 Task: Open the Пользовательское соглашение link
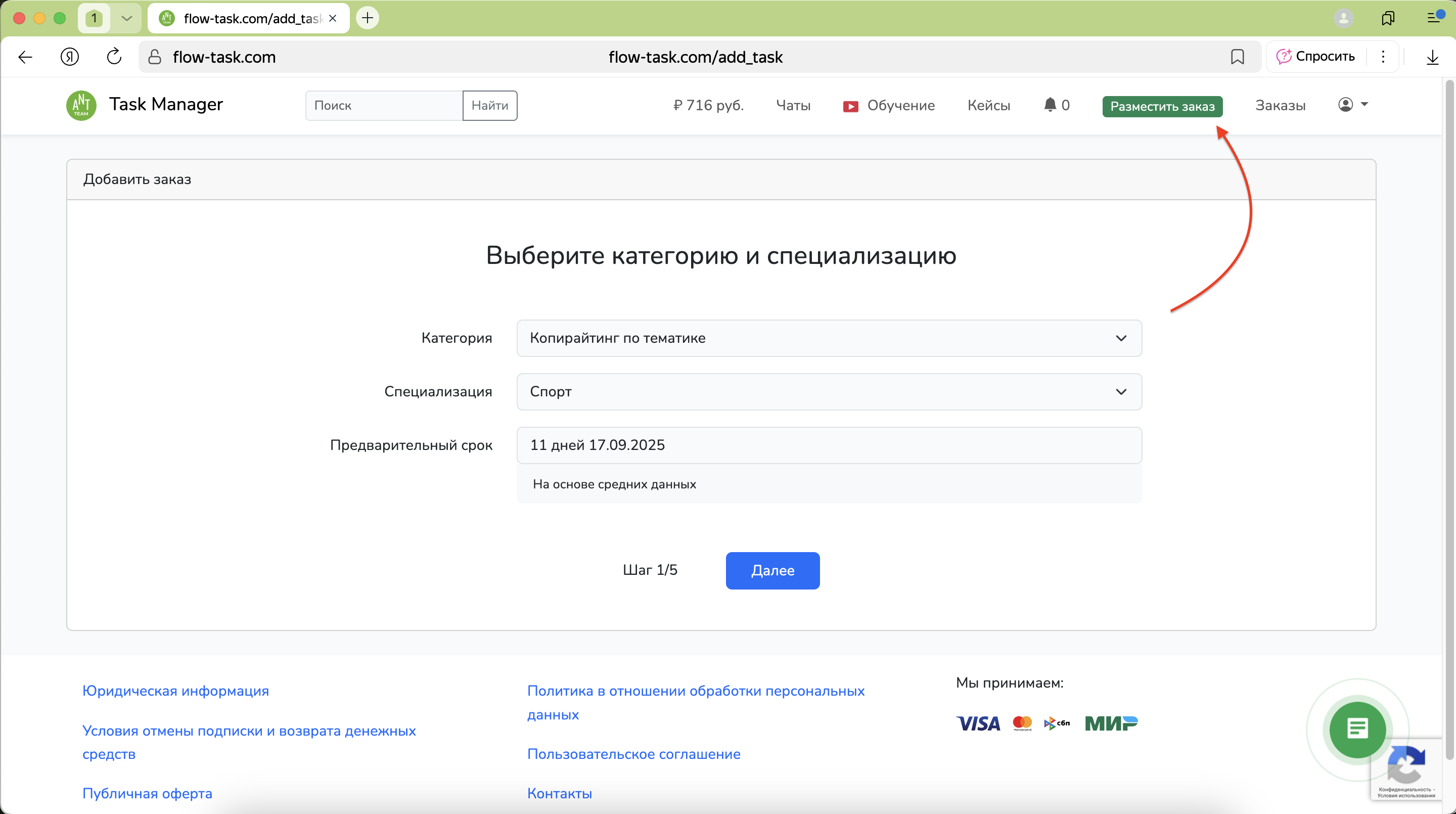click(633, 753)
